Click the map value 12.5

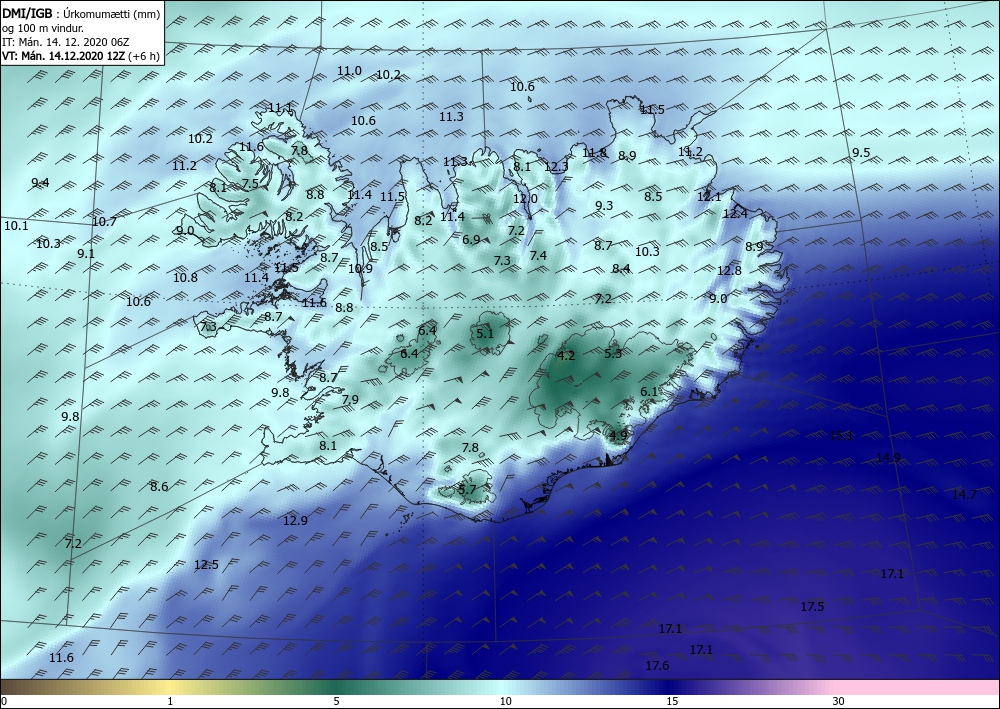click(x=207, y=565)
